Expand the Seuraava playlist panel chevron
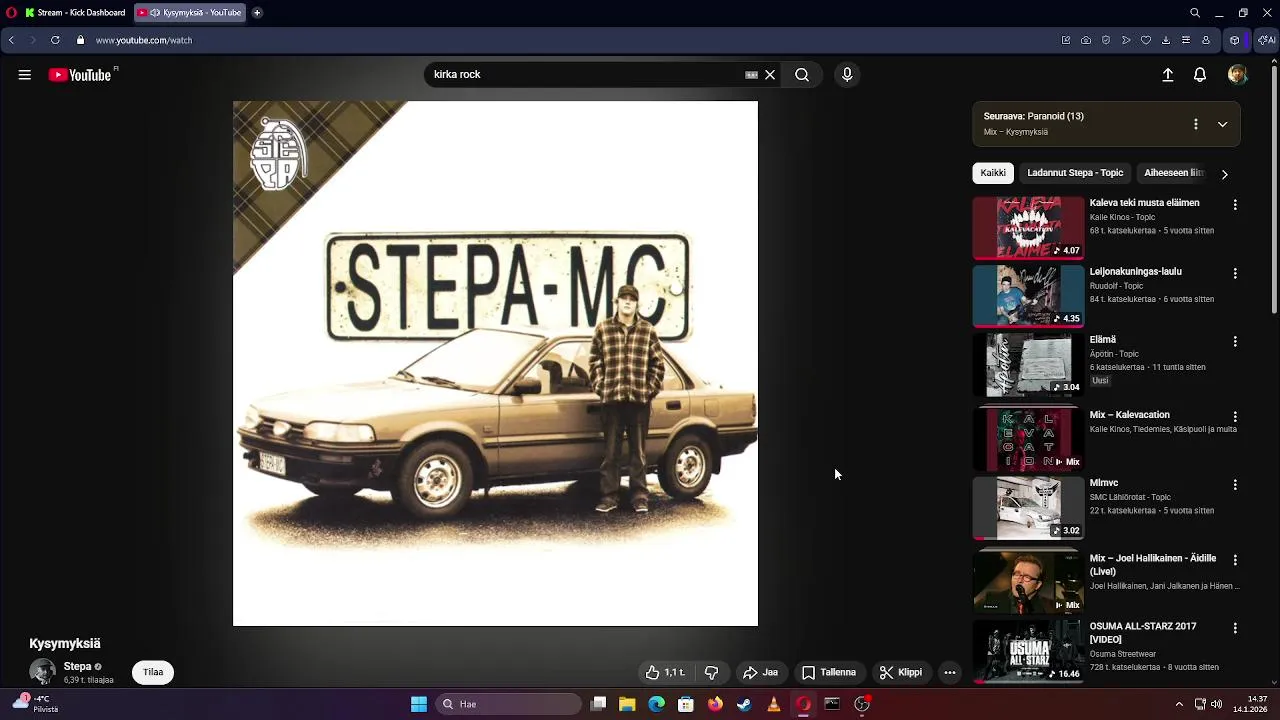 (1222, 124)
